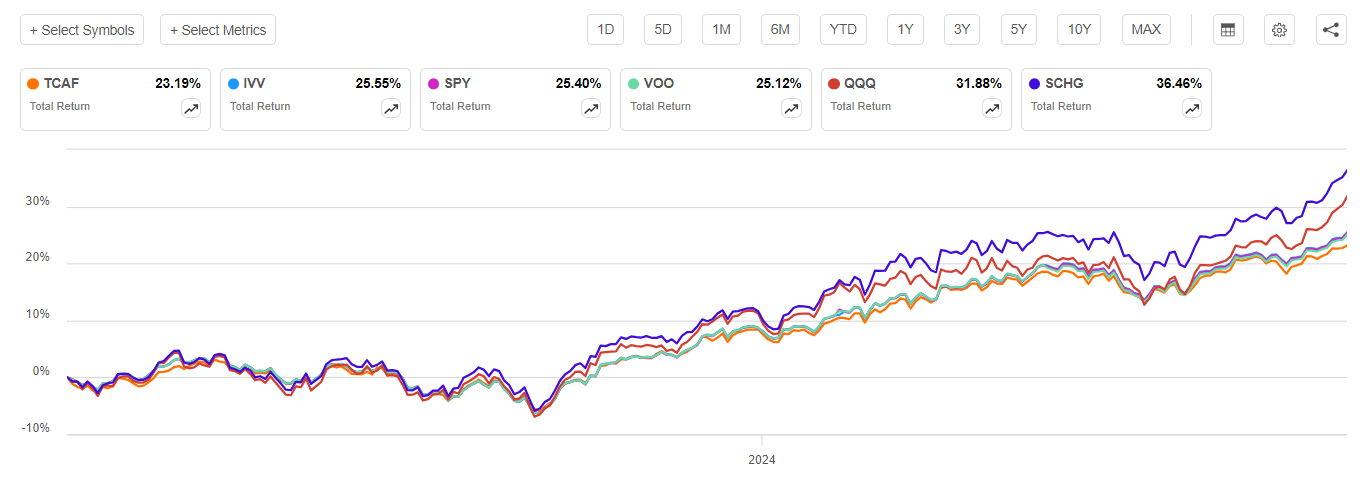Click the 2024 marker on the time axis
1365x486 pixels.
click(x=762, y=460)
